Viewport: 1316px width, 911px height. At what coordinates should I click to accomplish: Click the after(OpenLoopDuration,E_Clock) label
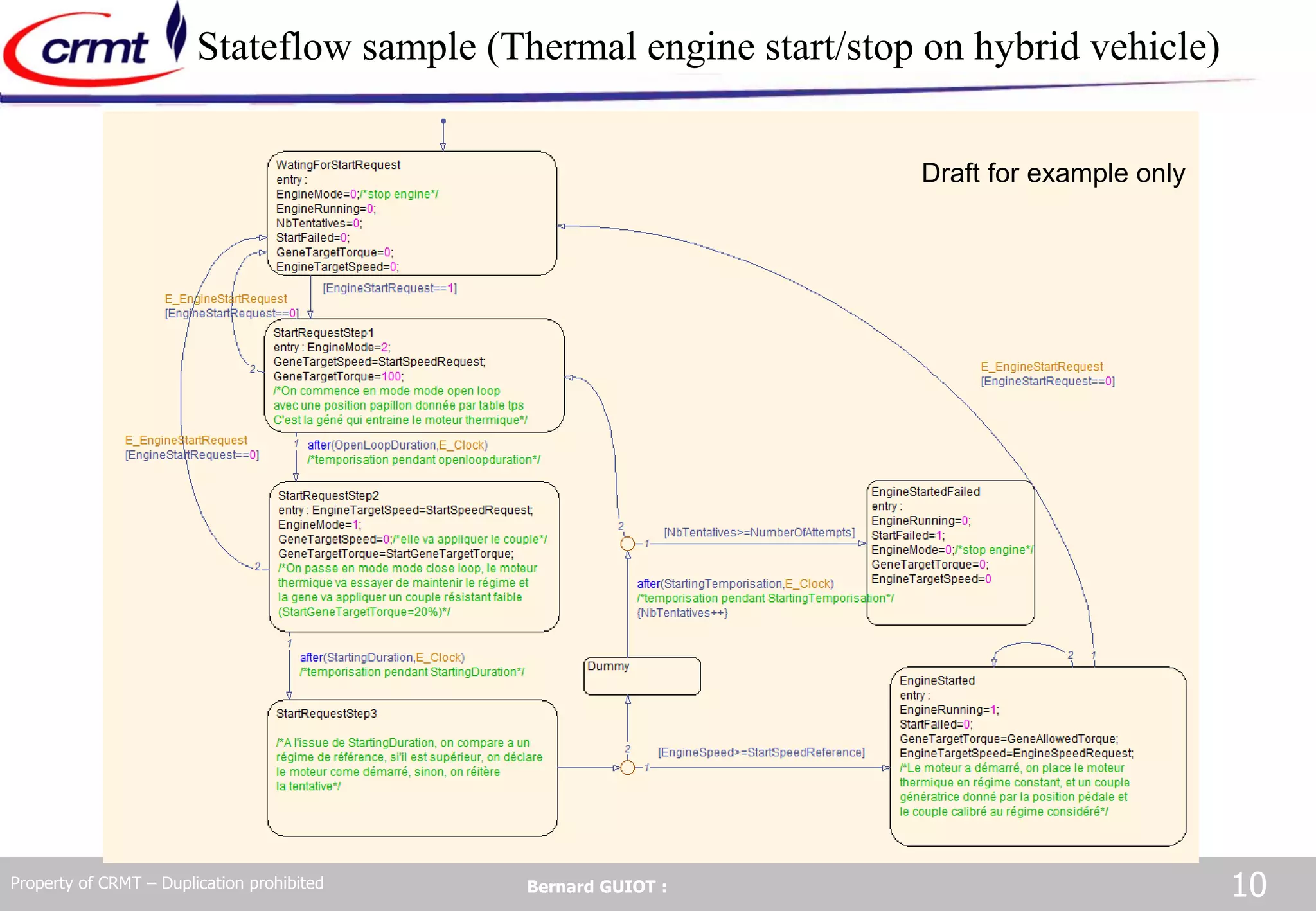click(397, 445)
